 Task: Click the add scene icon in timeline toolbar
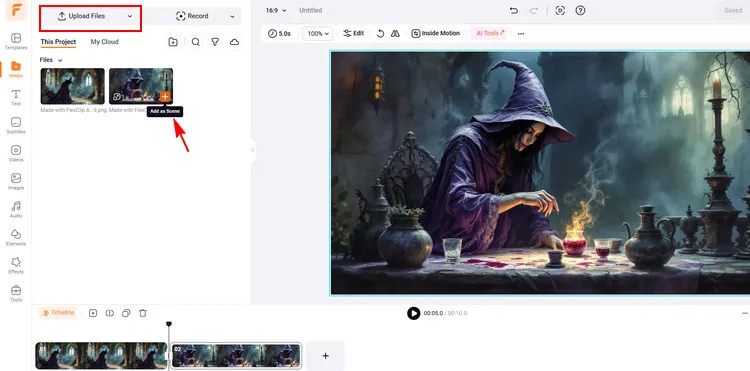click(x=93, y=313)
